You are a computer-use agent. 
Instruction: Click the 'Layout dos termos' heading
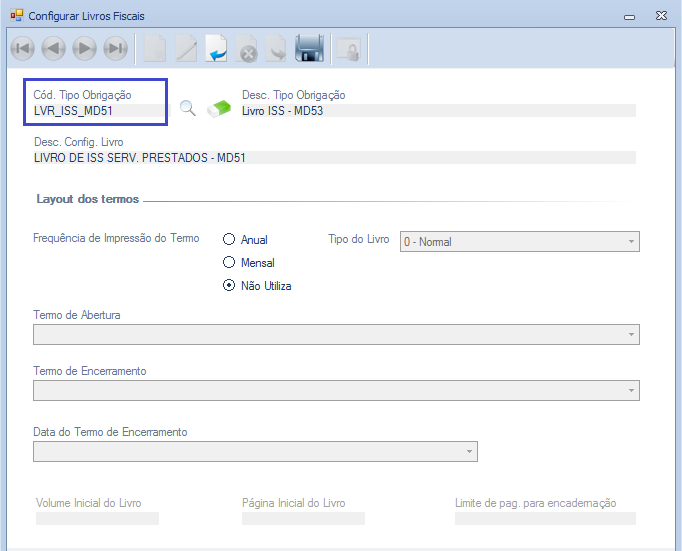pyautogui.click(x=87, y=199)
